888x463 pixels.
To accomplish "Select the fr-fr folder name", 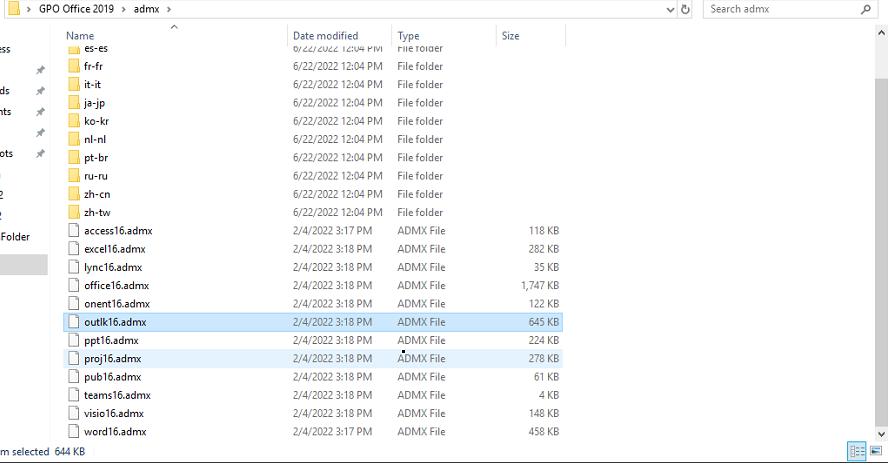I will click(93, 66).
